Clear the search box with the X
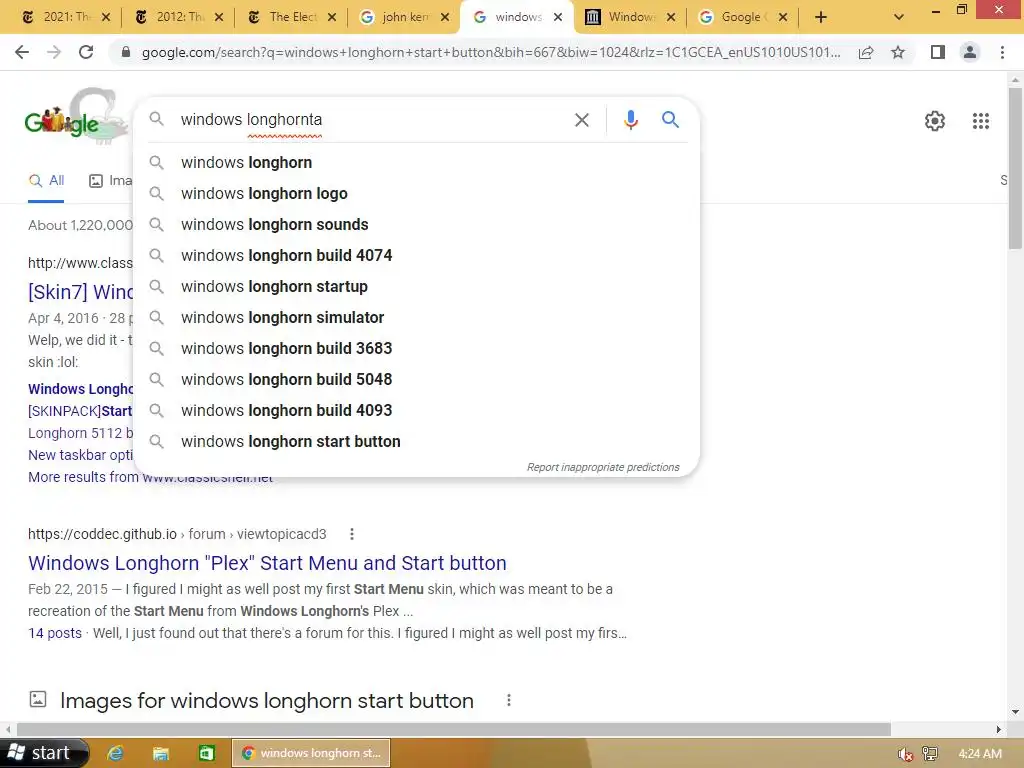1024x768 pixels. 581,120
